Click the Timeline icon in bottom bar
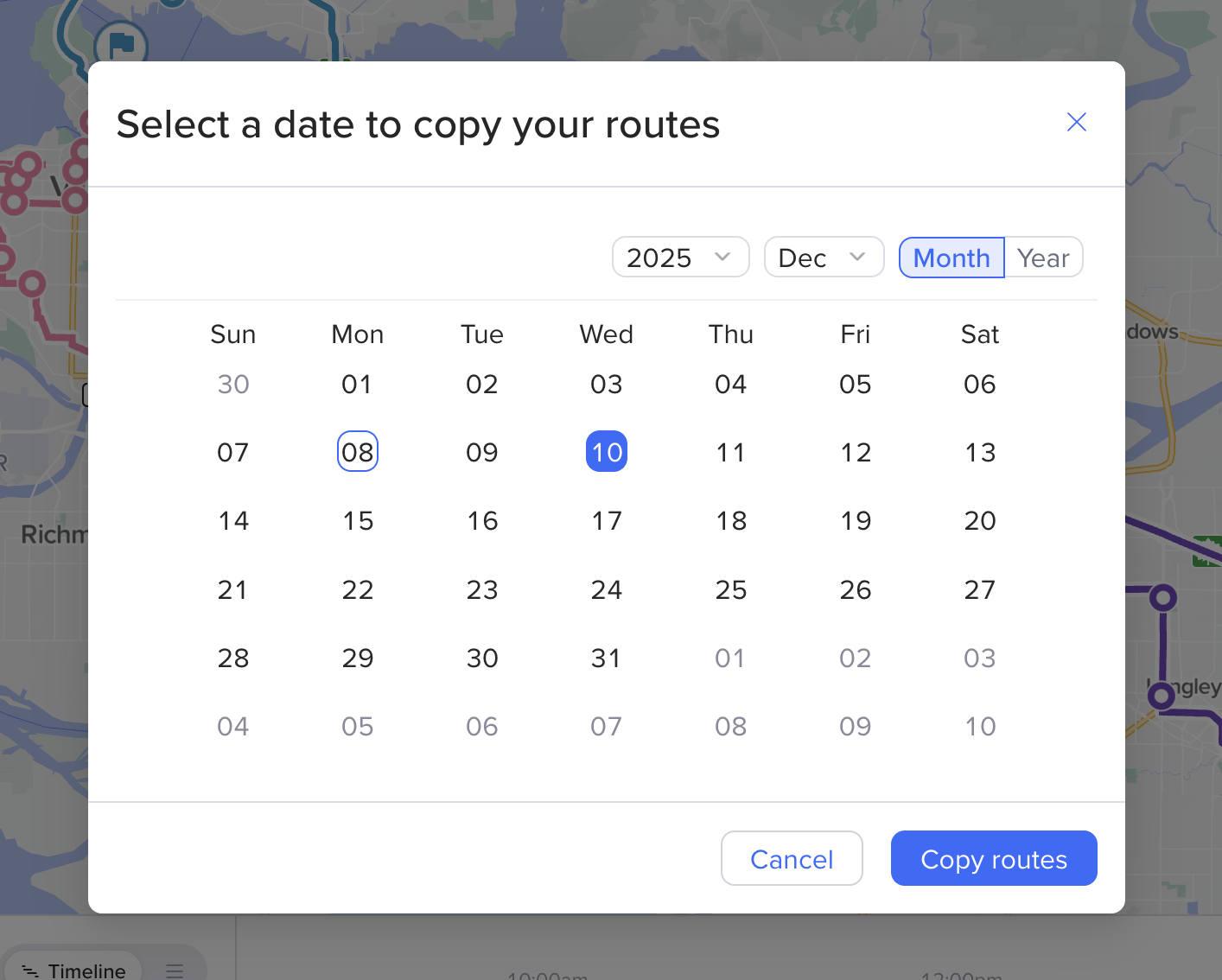This screenshot has height=980, width=1222. pyautogui.click(x=30, y=971)
